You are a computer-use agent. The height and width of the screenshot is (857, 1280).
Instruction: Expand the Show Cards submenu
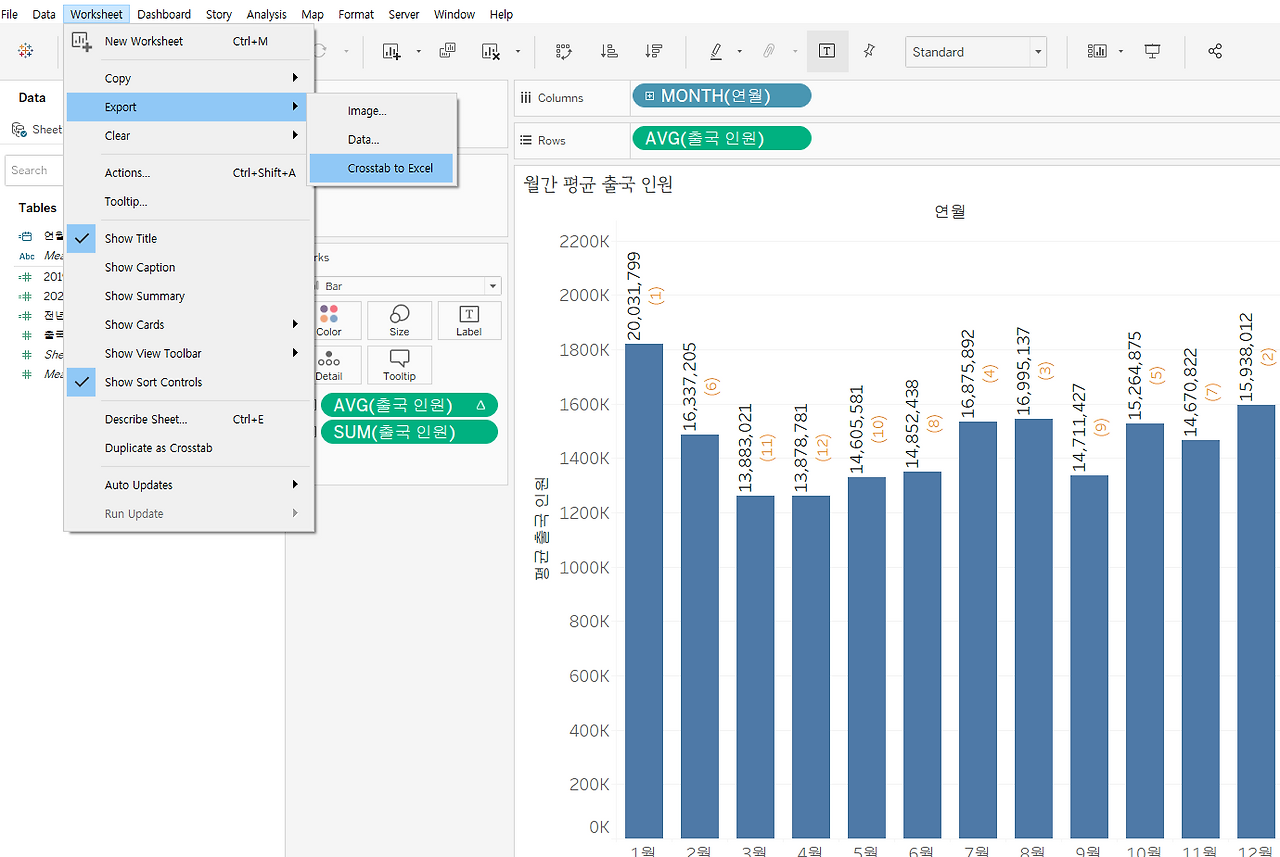134,324
